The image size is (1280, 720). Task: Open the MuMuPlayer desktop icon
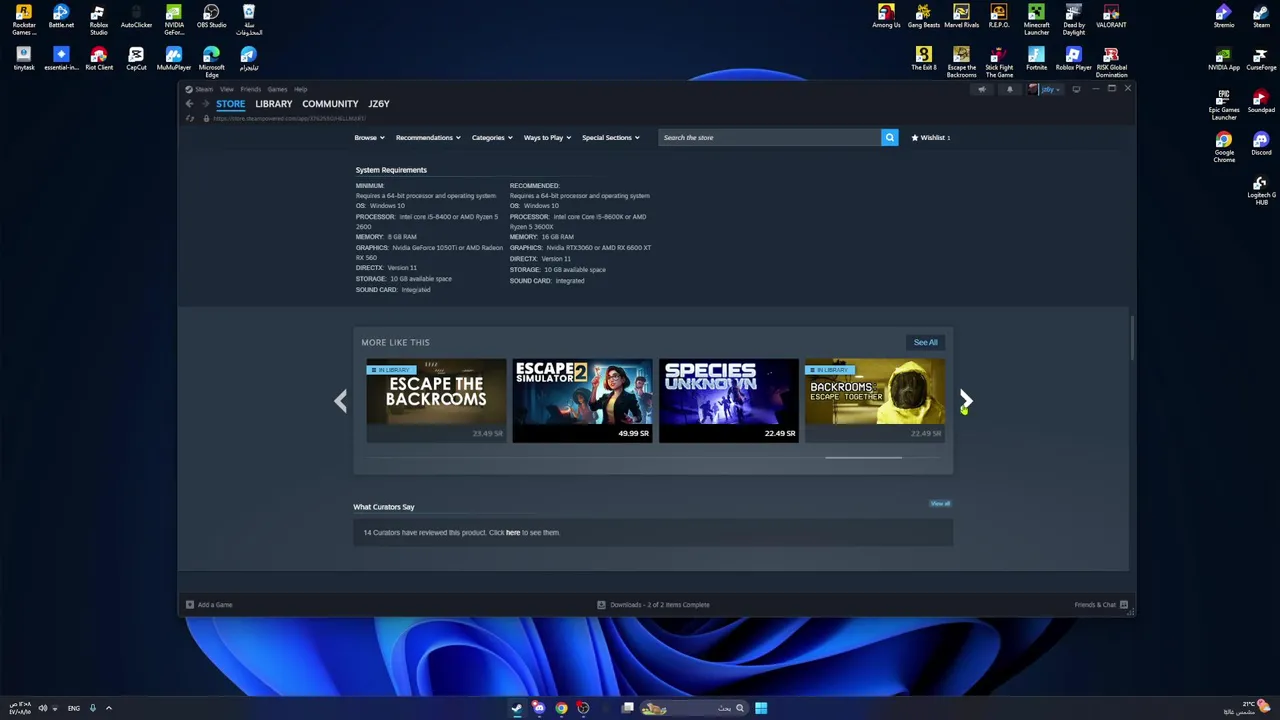click(x=173, y=58)
